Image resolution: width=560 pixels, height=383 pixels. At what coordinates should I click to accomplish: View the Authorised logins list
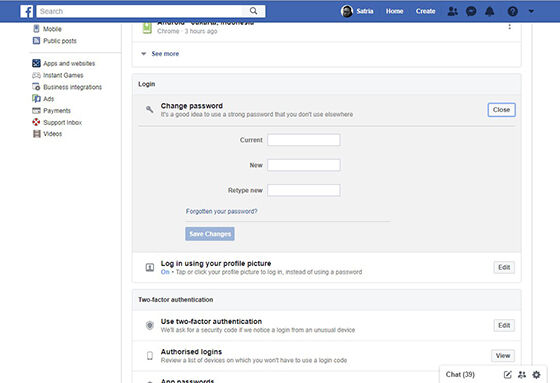tap(503, 355)
